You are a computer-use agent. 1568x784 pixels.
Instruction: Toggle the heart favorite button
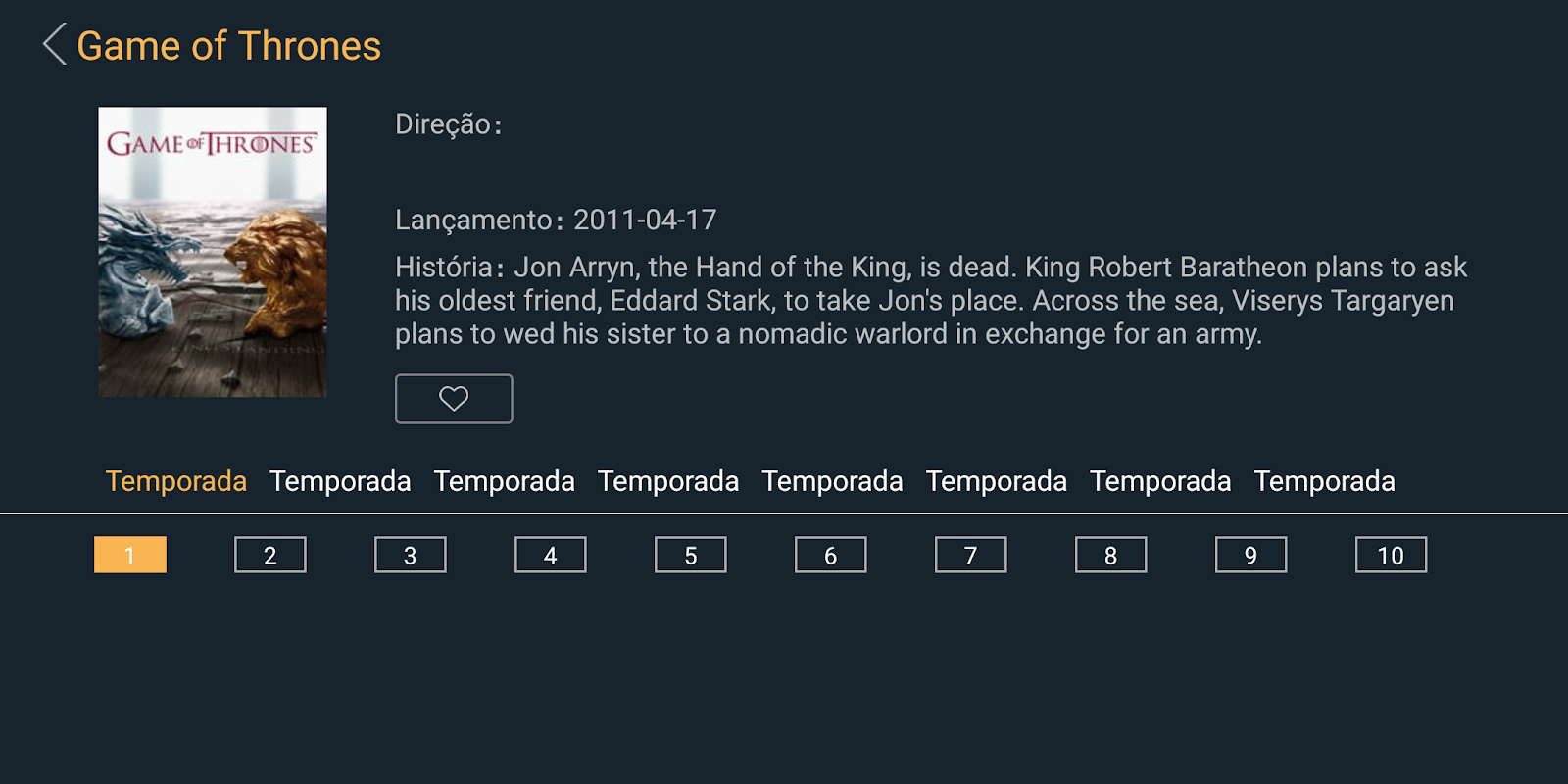[454, 399]
